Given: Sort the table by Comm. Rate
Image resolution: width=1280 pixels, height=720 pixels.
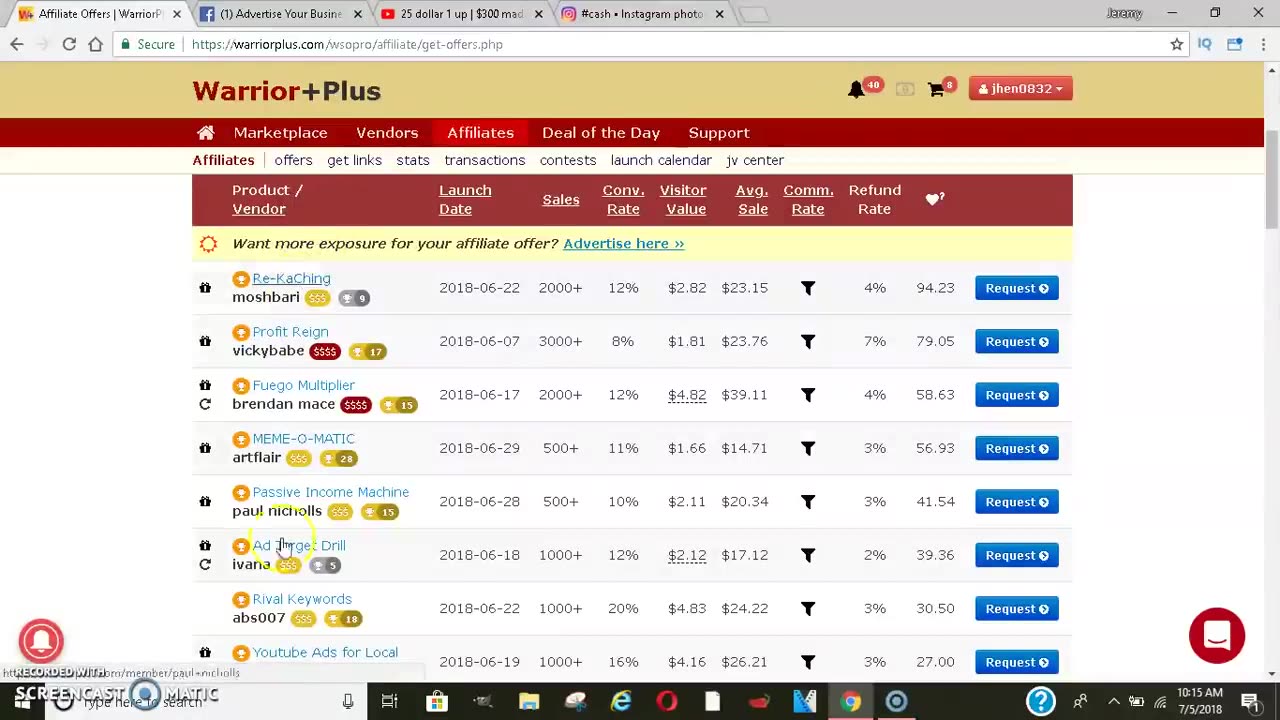Looking at the screenshot, I should point(808,199).
